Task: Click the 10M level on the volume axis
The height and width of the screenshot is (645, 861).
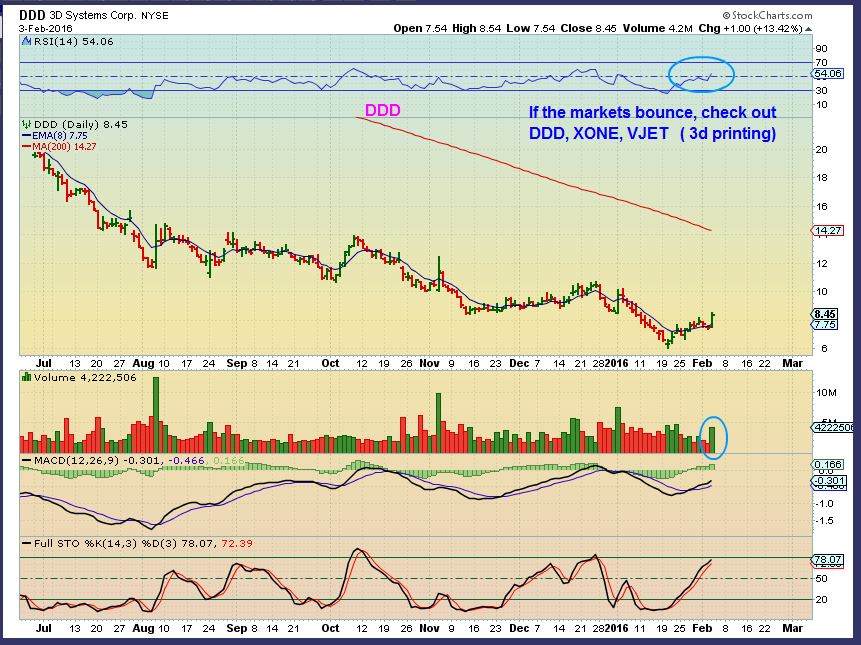Action: pyautogui.click(x=826, y=393)
